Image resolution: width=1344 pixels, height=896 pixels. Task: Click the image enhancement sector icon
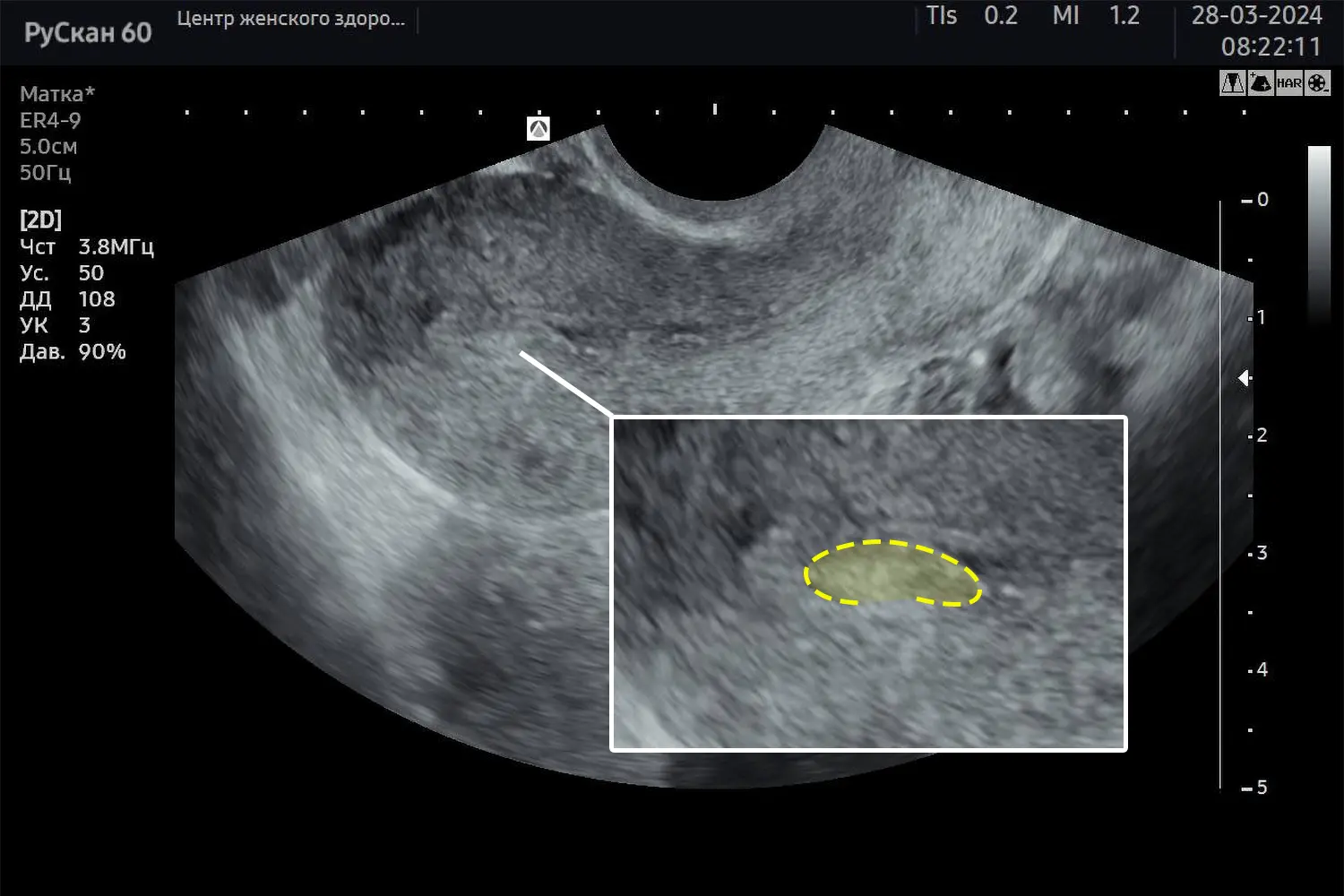coord(1261,83)
